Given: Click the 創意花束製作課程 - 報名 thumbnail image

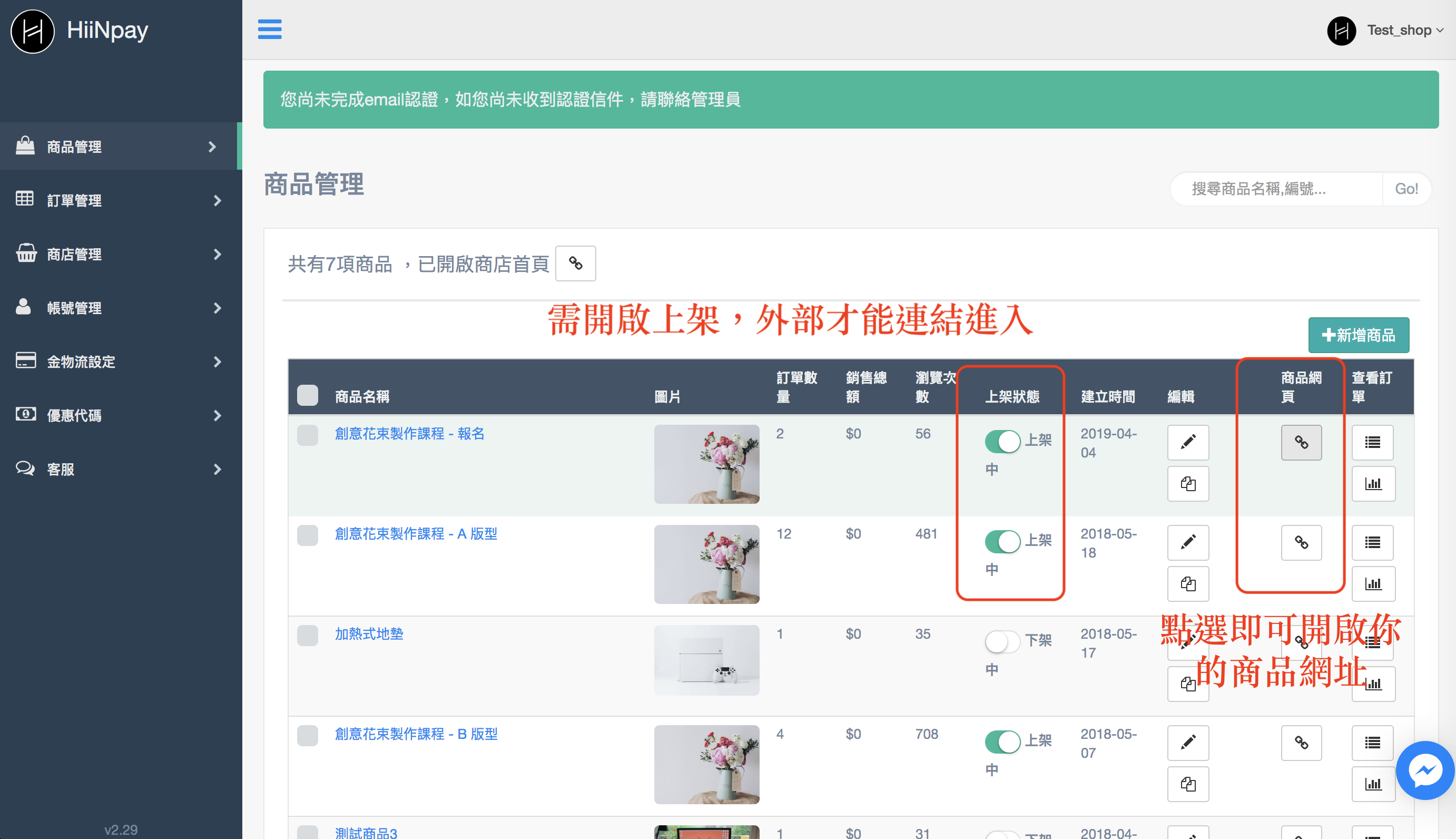Looking at the screenshot, I should (x=707, y=464).
